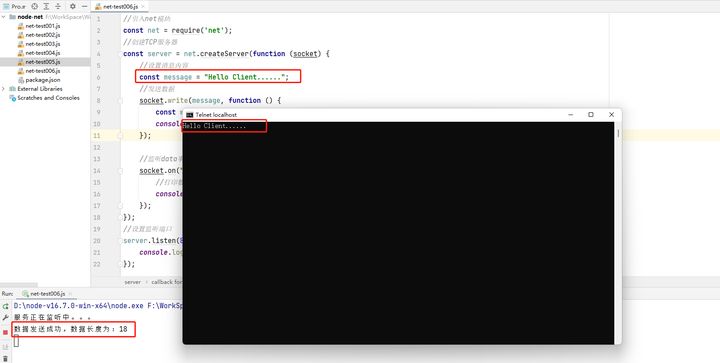Clear console output with trash icon
Viewport: 720px width, 363px height.
pos(6,358)
